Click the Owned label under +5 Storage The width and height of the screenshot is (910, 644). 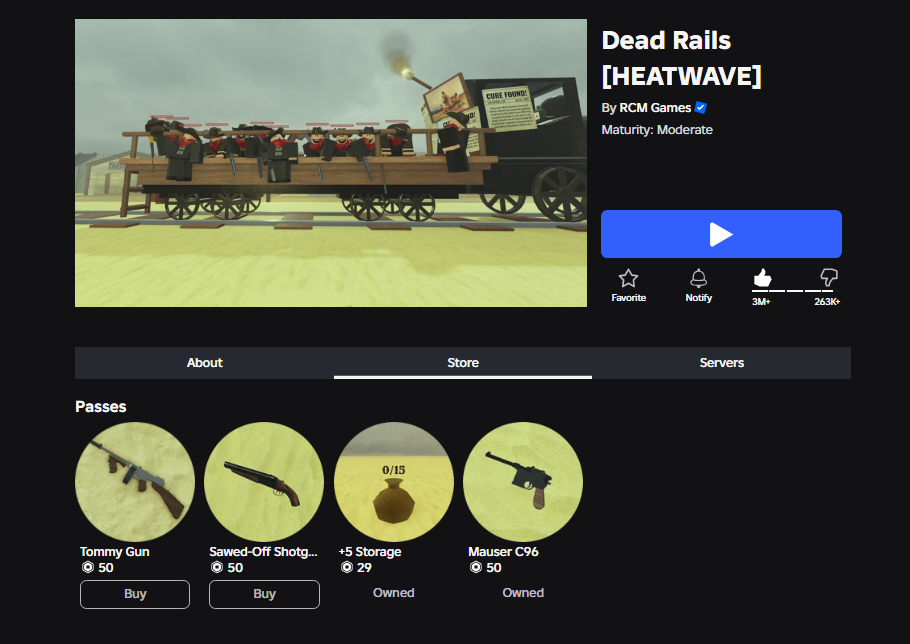click(x=393, y=593)
